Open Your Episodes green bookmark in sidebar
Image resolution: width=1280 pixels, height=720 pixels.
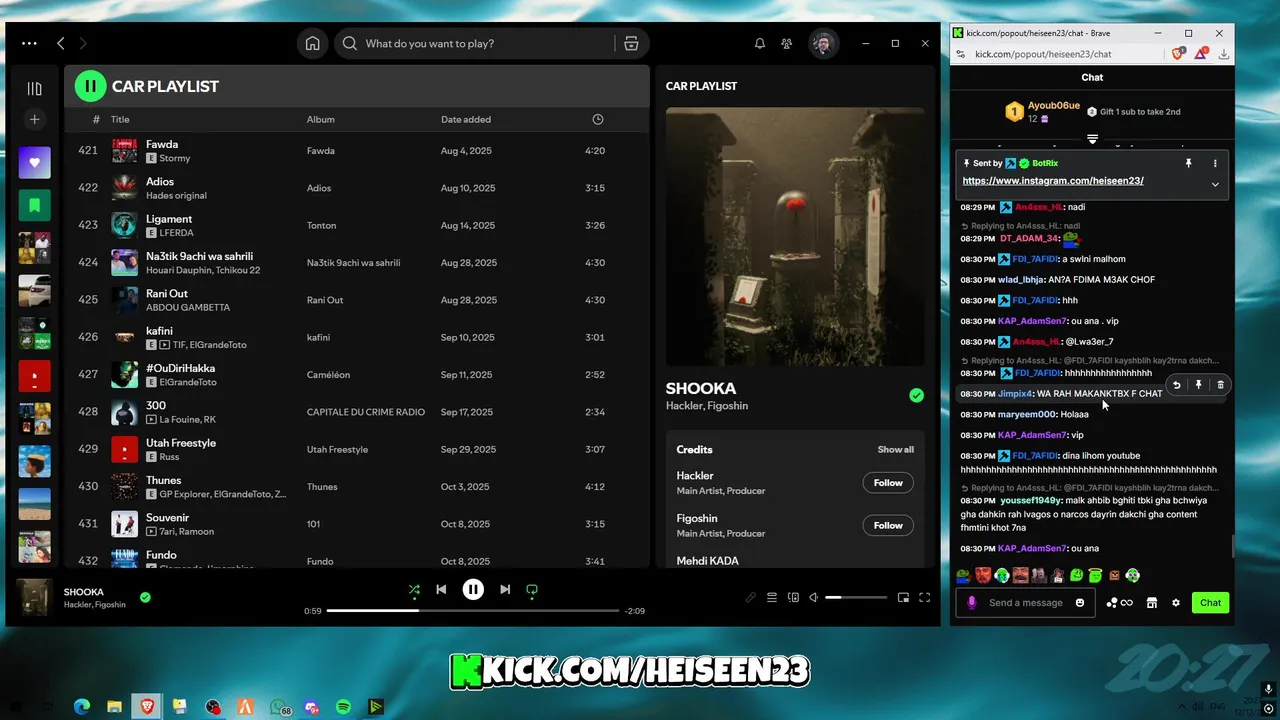34,205
